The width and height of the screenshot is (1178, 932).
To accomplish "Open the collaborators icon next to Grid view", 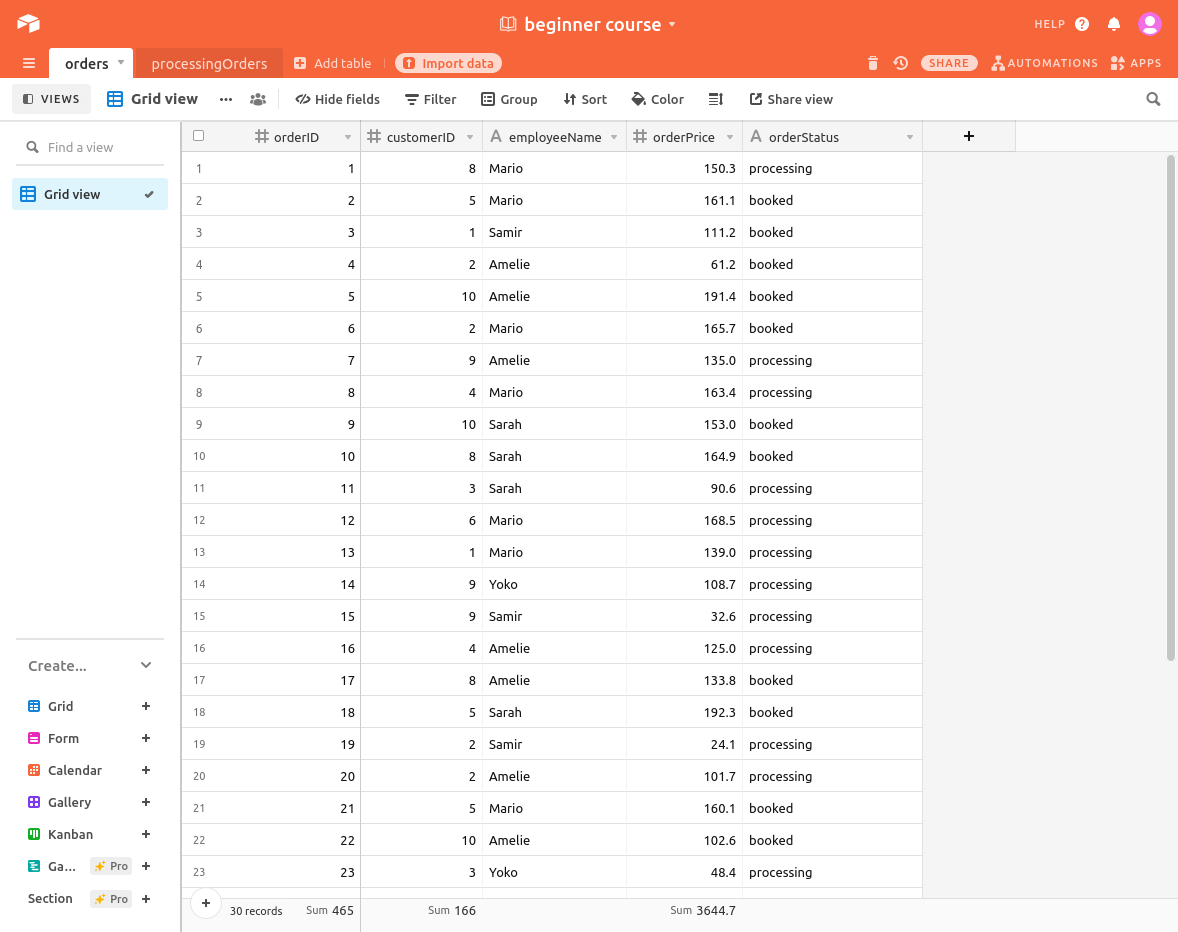I will [x=257, y=99].
